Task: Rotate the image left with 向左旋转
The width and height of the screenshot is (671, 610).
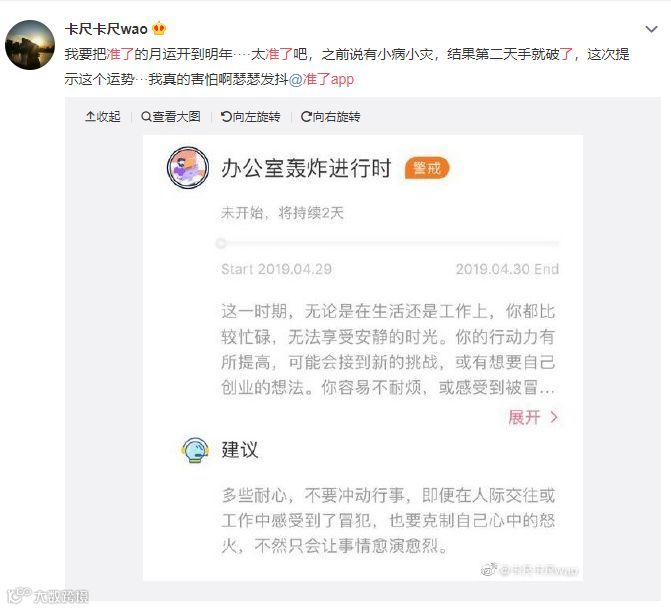Action: [250, 116]
